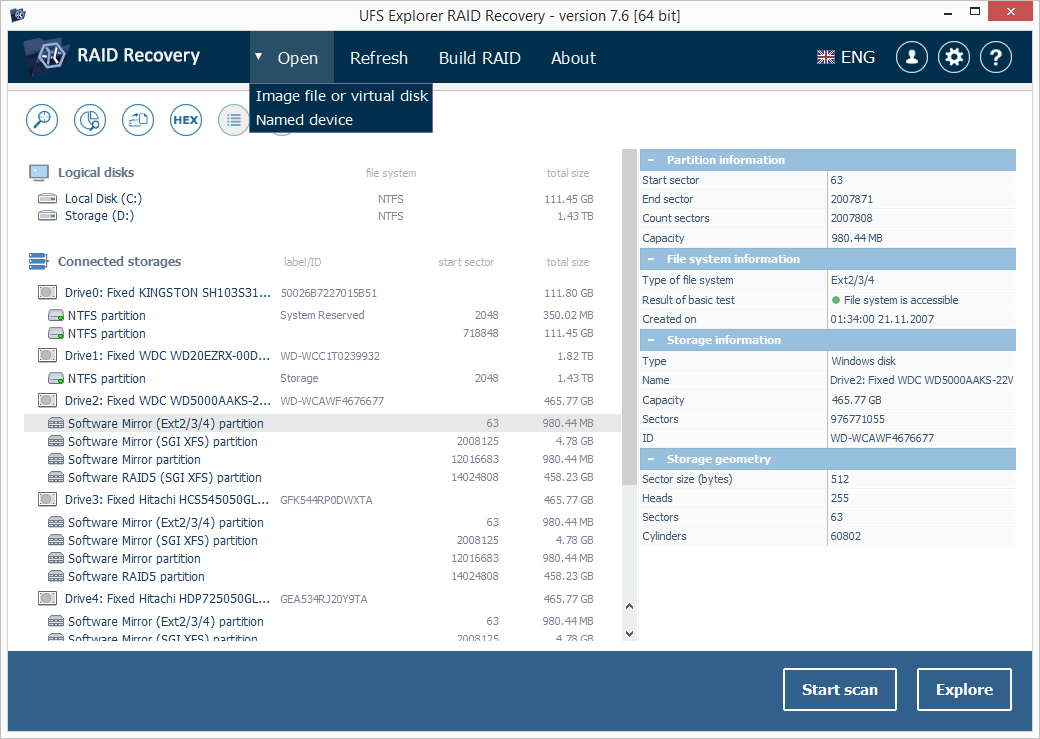Click the Explore button
This screenshot has width=1040, height=739.
click(x=964, y=690)
